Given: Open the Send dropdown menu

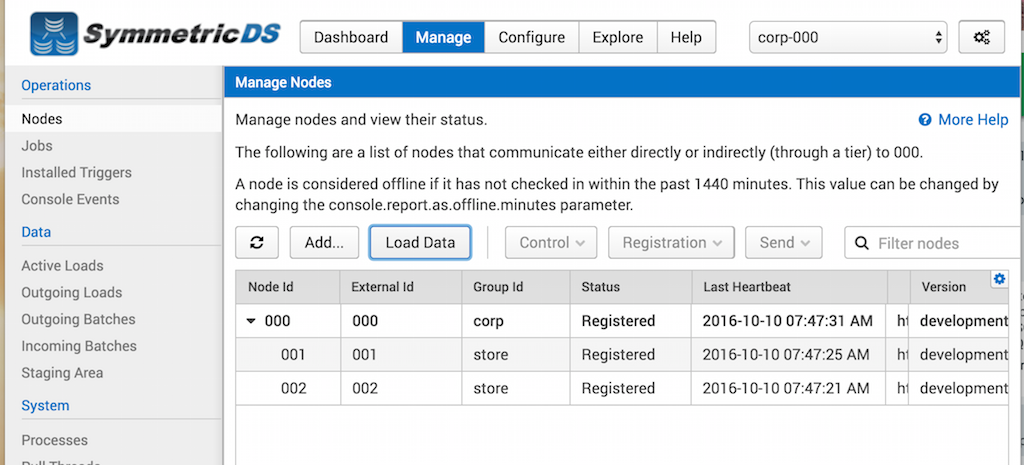Looking at the screenshot, I should [x=784, y=242].
